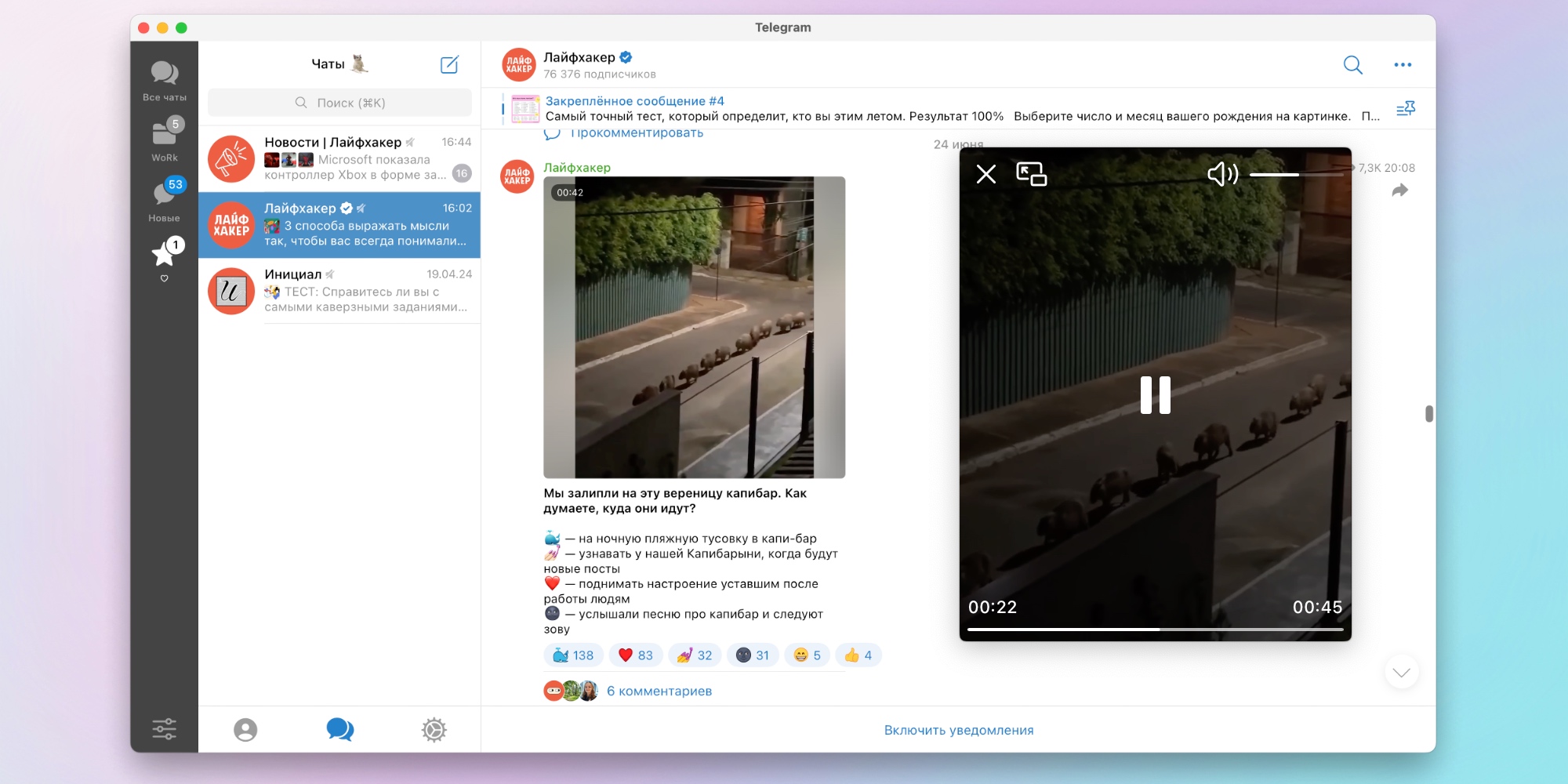Close the floating video player

tap(986, 174)
